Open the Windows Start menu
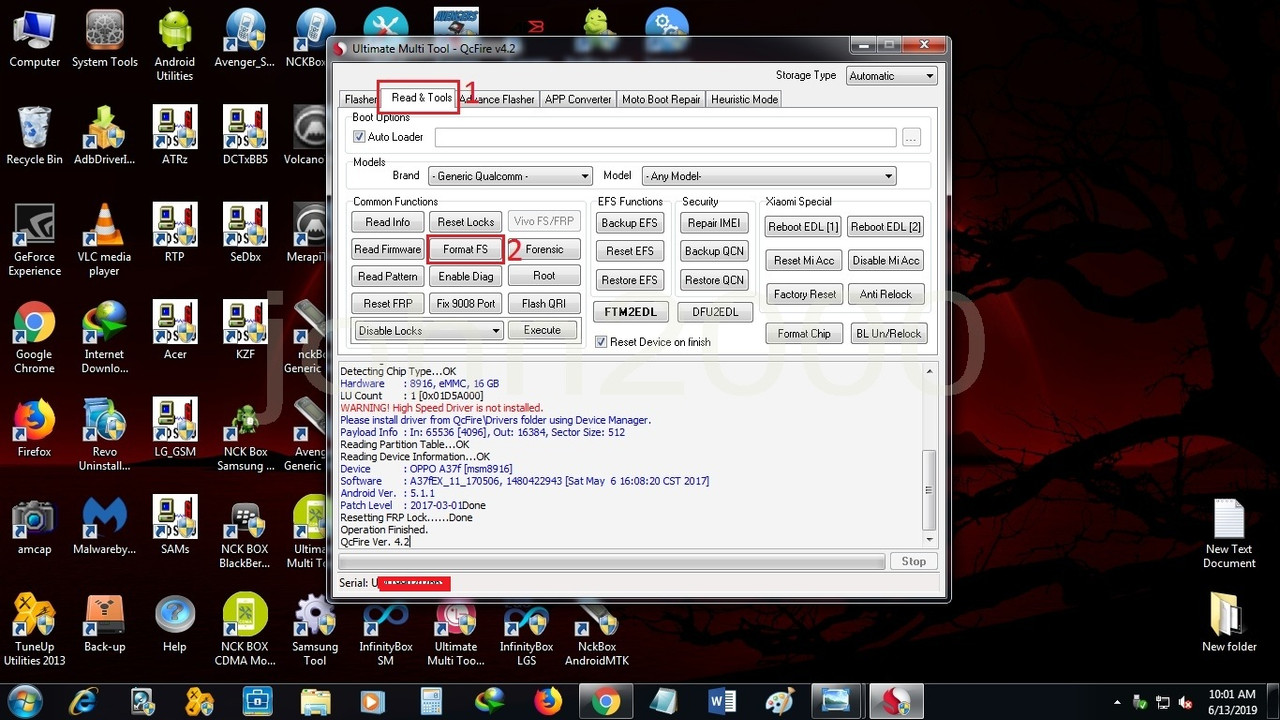 pos(24,701)
